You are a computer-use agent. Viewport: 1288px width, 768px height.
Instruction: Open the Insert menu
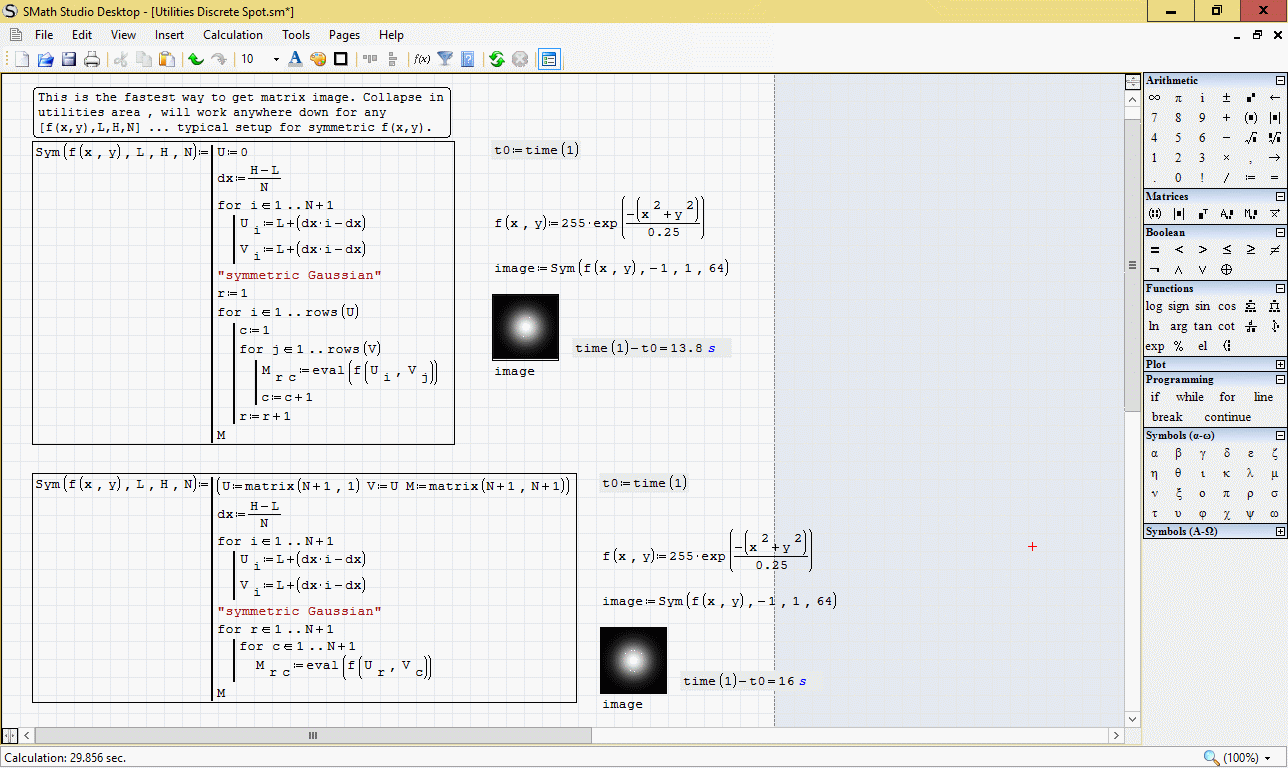click(169, 35)
